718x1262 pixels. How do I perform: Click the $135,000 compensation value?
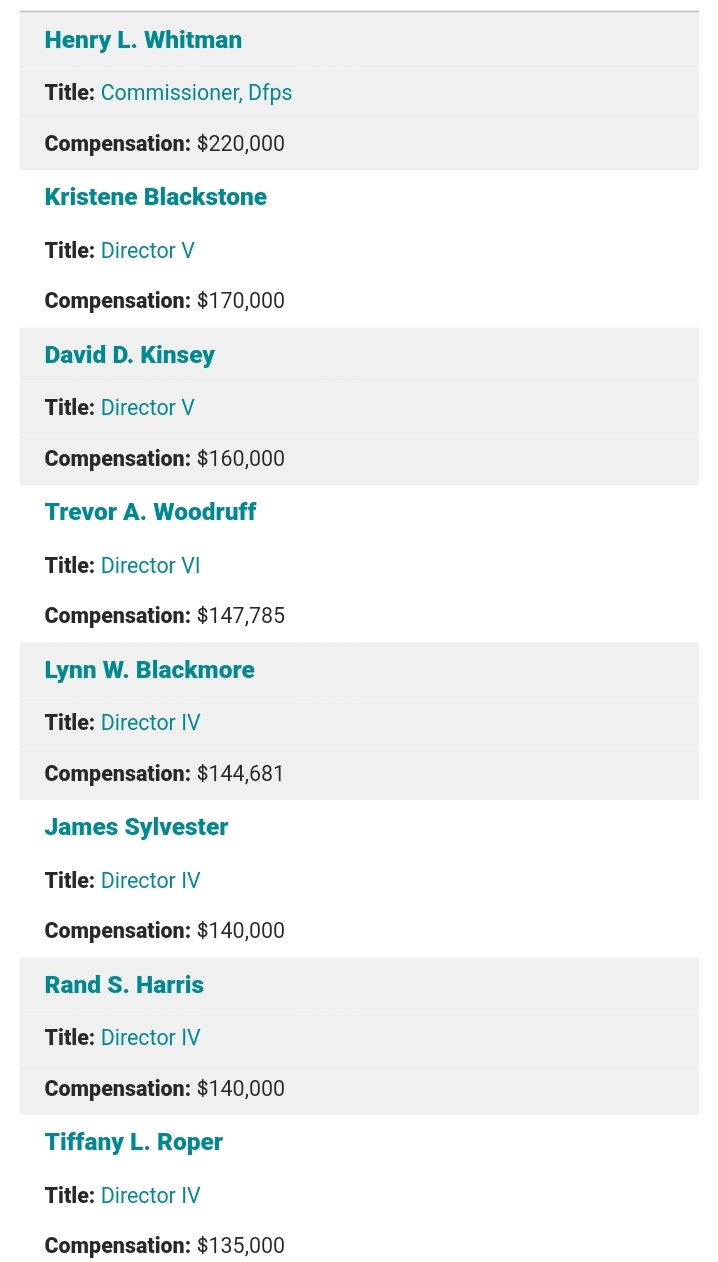(241, 1246)
